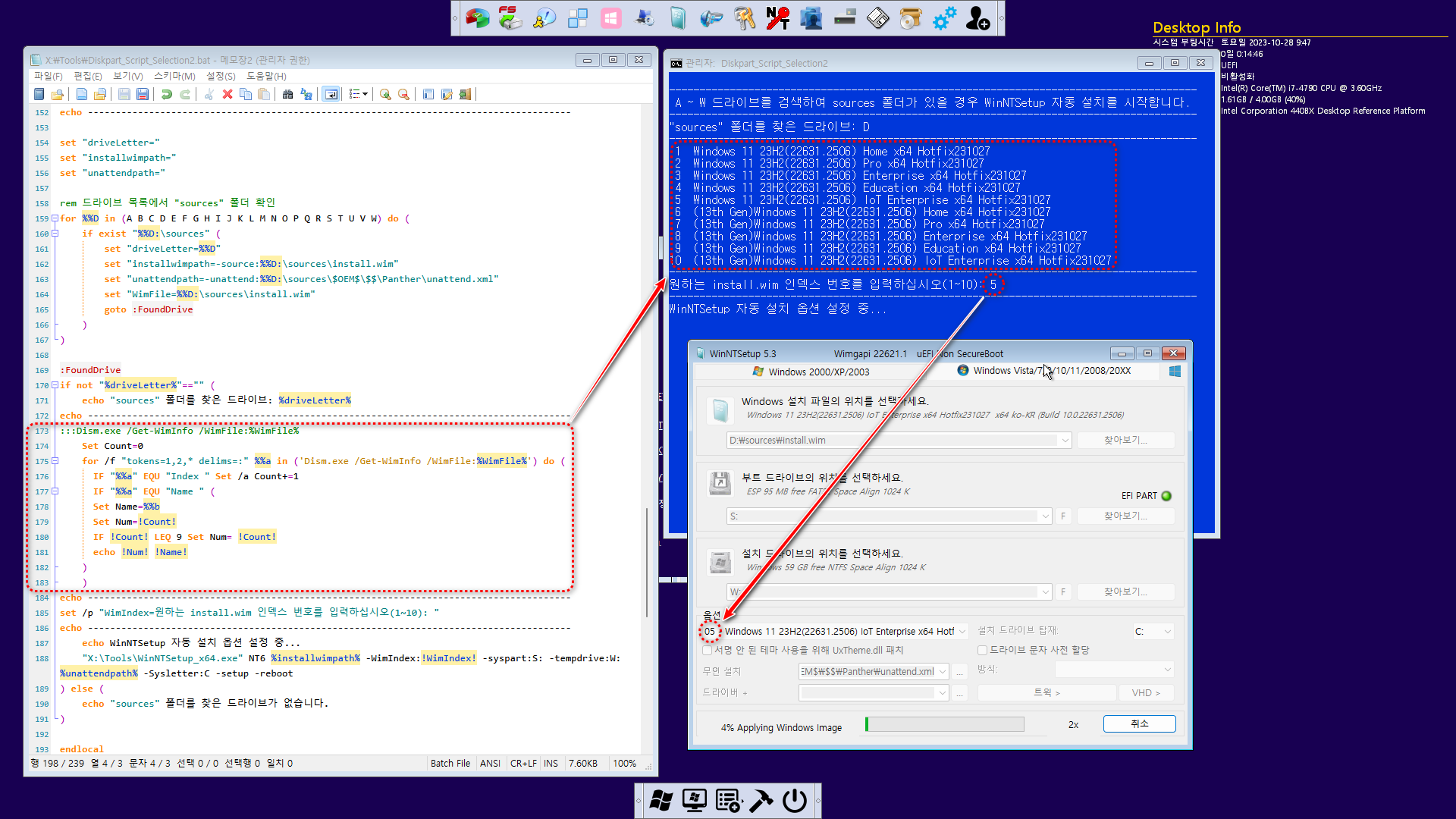Open the 보기(V) menu in Notepad2

click(127, 76)
